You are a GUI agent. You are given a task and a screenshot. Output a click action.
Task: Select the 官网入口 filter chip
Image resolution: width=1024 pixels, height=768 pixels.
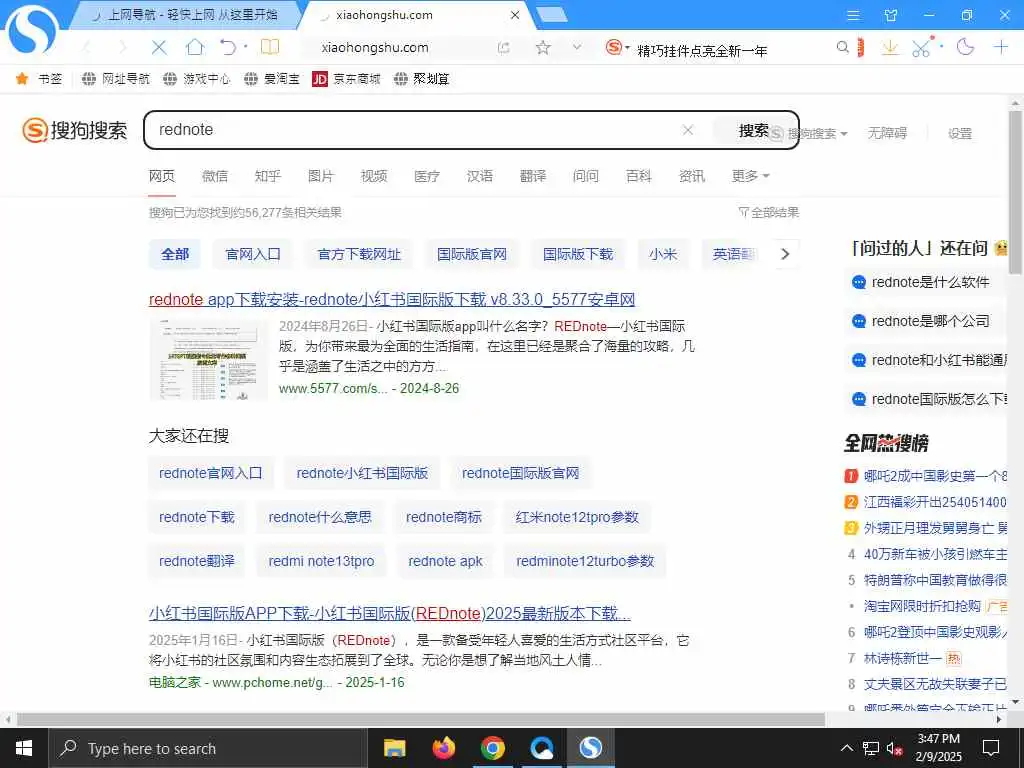pyautogui.click(x=253, y=254)
